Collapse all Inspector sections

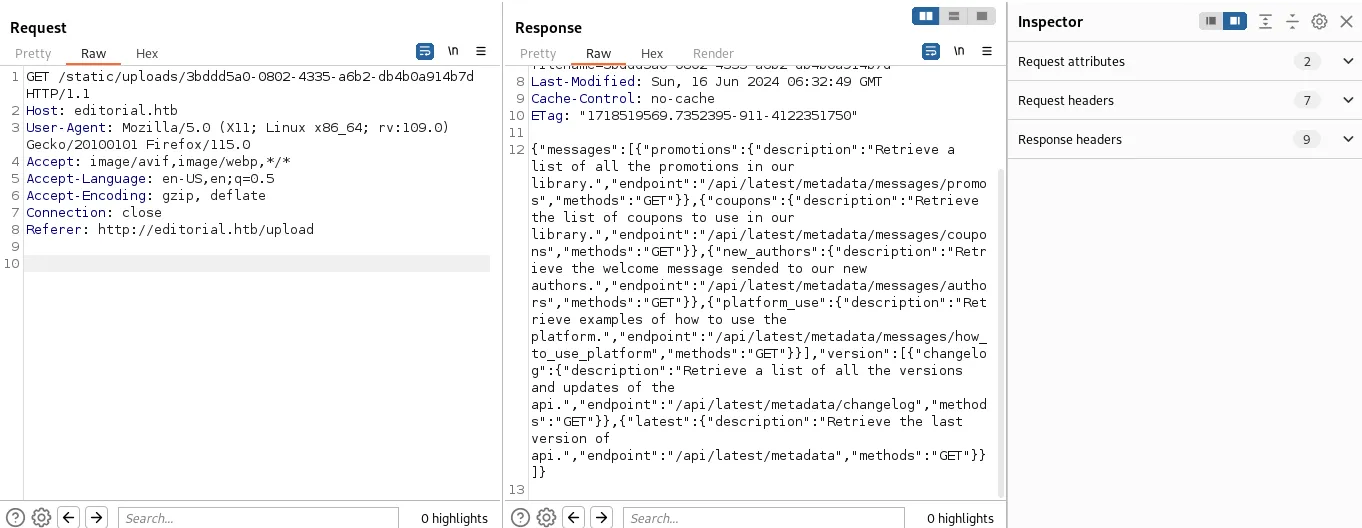1292,21
